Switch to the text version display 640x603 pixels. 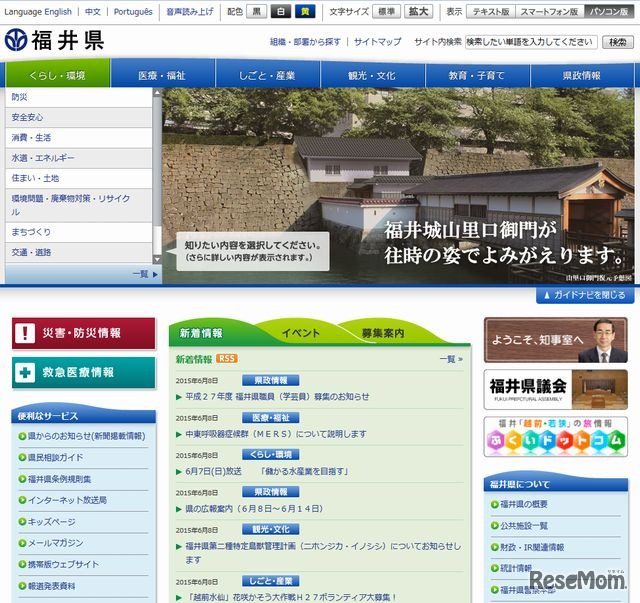[491, 12]
